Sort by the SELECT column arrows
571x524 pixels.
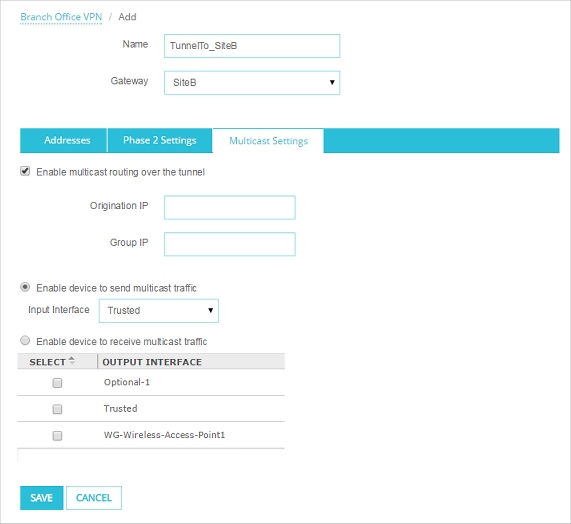click(72, 361)
